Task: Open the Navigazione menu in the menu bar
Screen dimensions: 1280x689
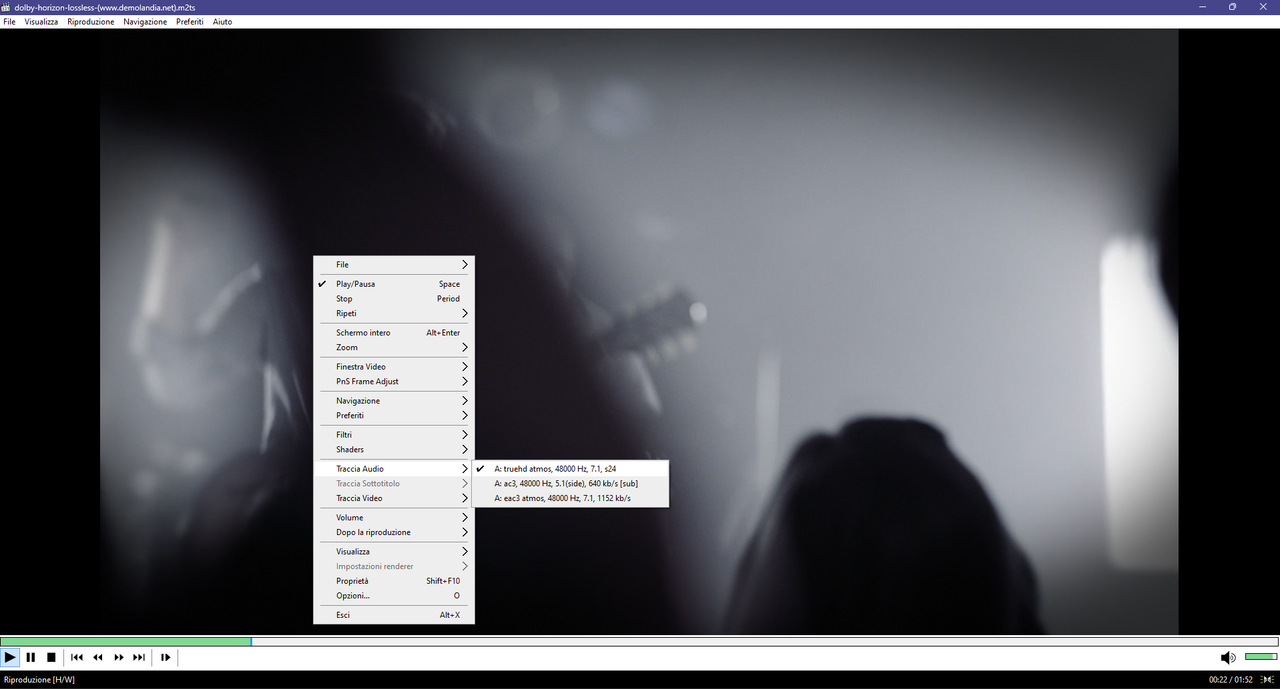Action: (145, 21)
